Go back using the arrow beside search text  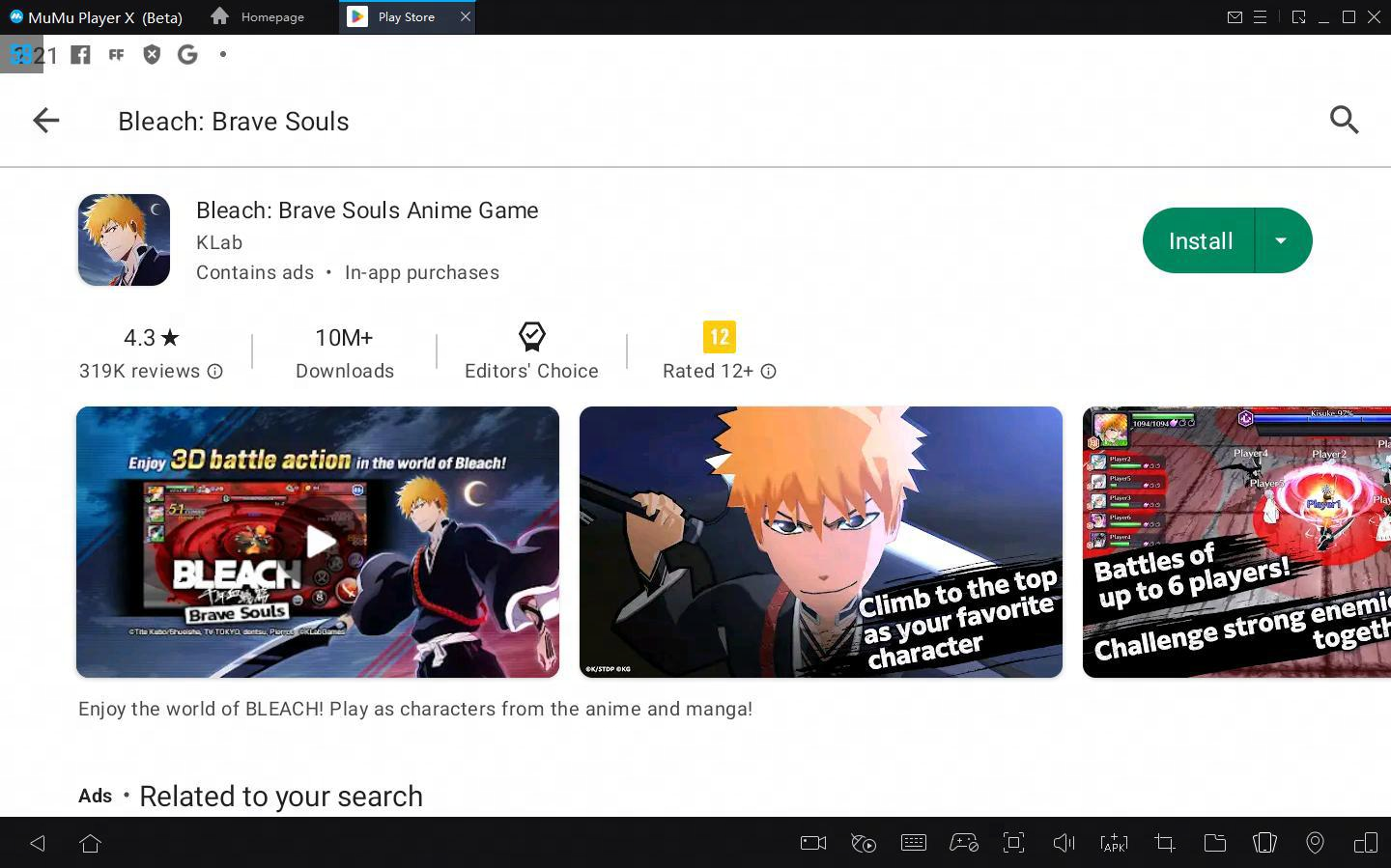point(45,121)
